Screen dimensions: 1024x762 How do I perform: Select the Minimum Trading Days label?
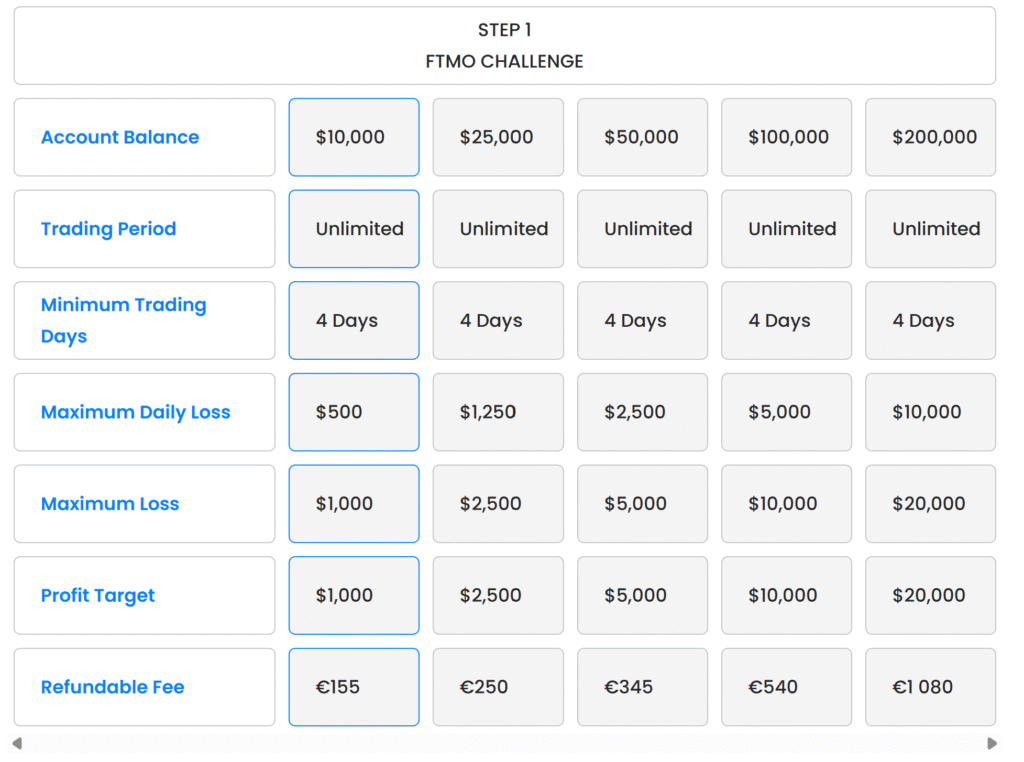[x=123, y=320]
